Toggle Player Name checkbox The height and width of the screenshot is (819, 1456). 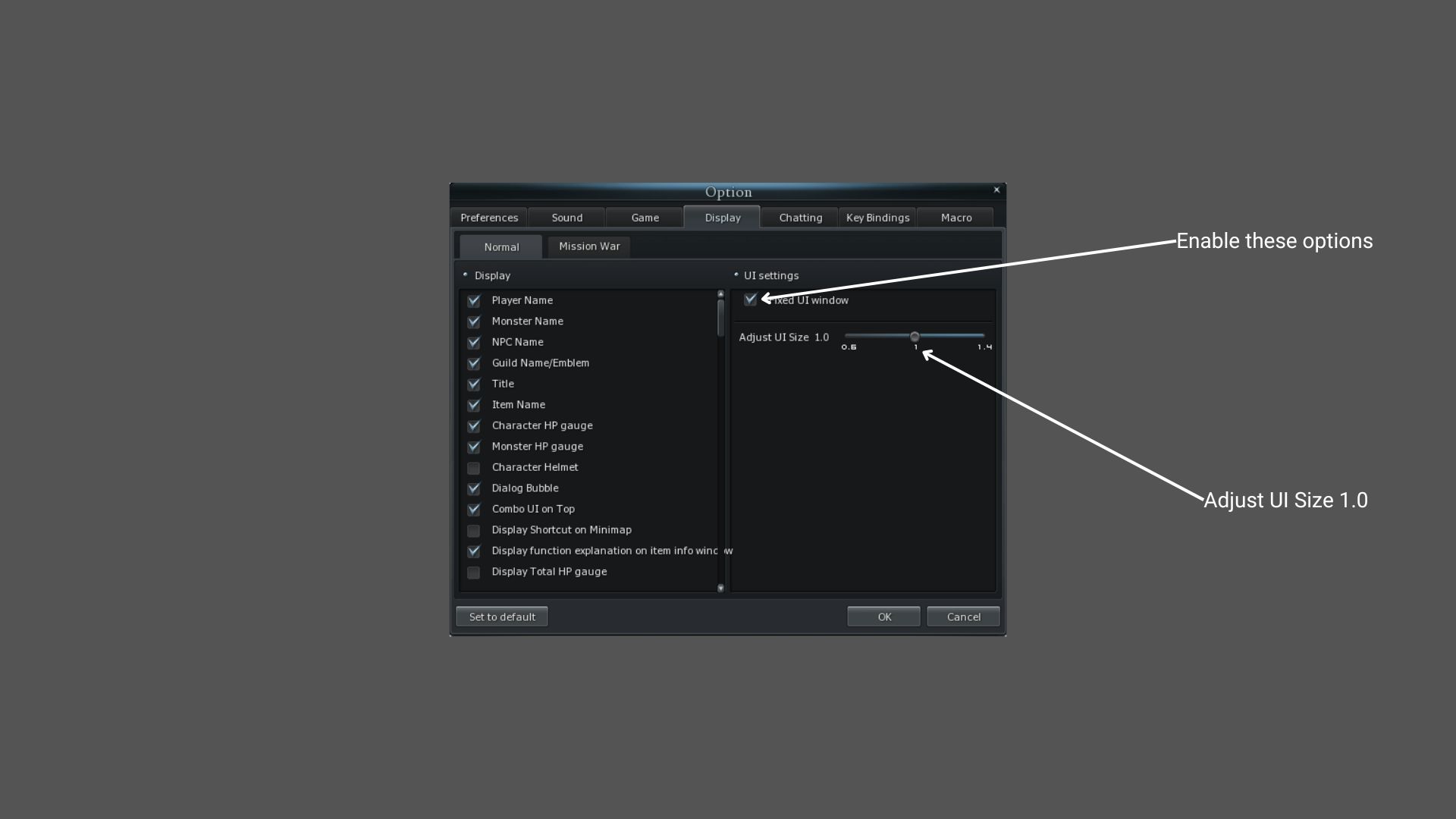point(474,301)
